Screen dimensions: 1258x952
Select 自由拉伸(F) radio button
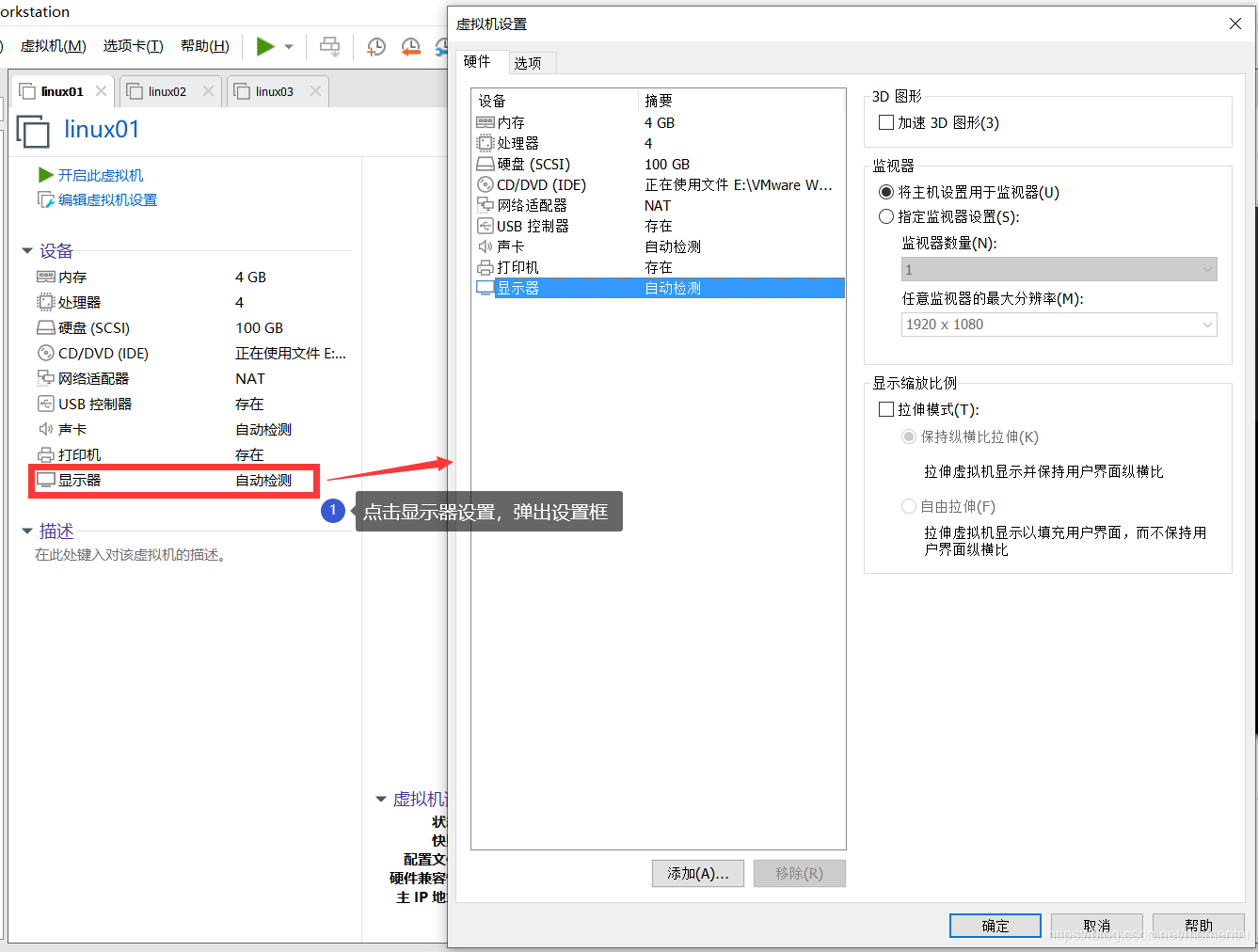[909, 506]
